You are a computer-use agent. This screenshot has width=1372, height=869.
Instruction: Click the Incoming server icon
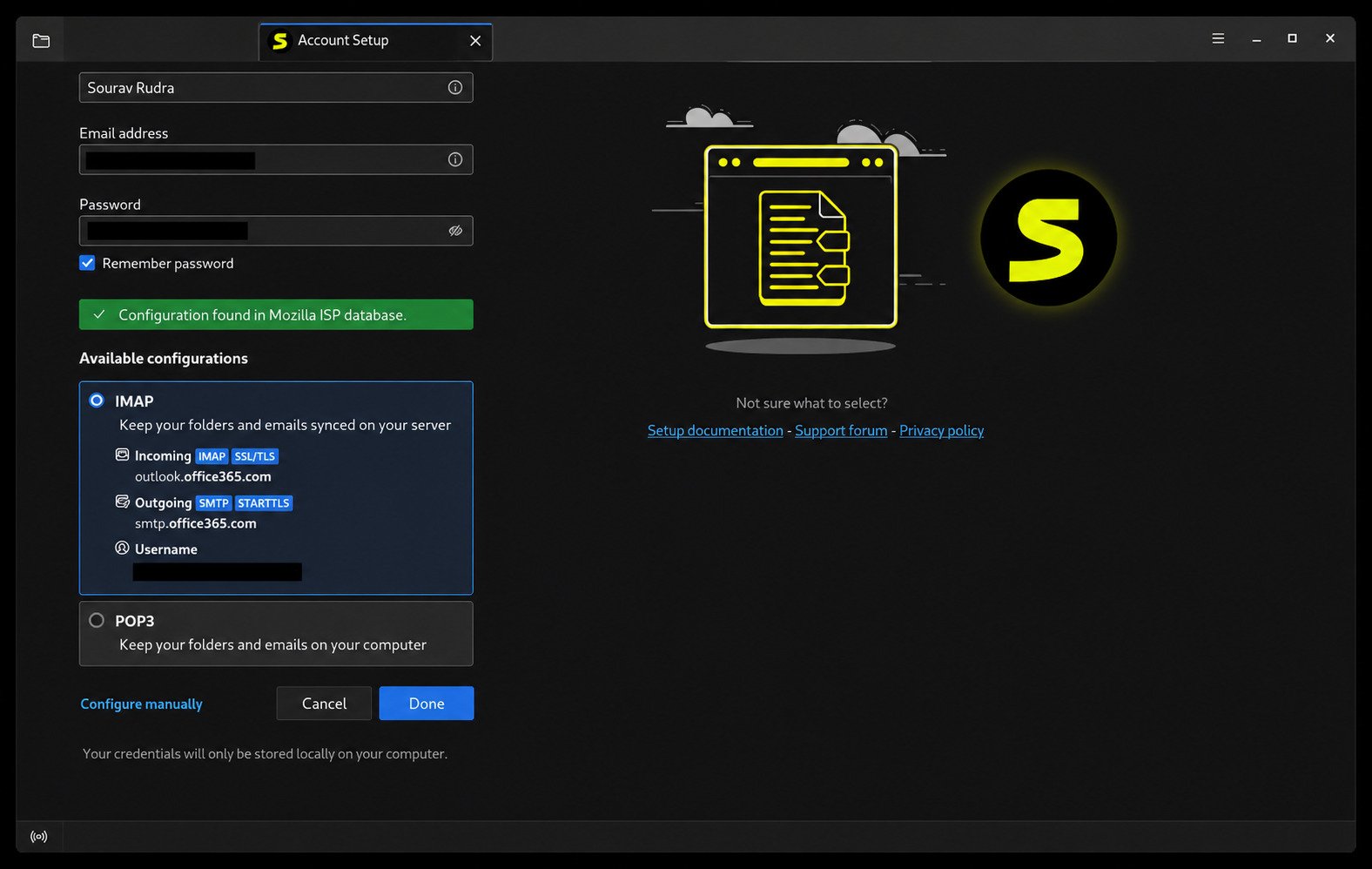pos(123,455)
